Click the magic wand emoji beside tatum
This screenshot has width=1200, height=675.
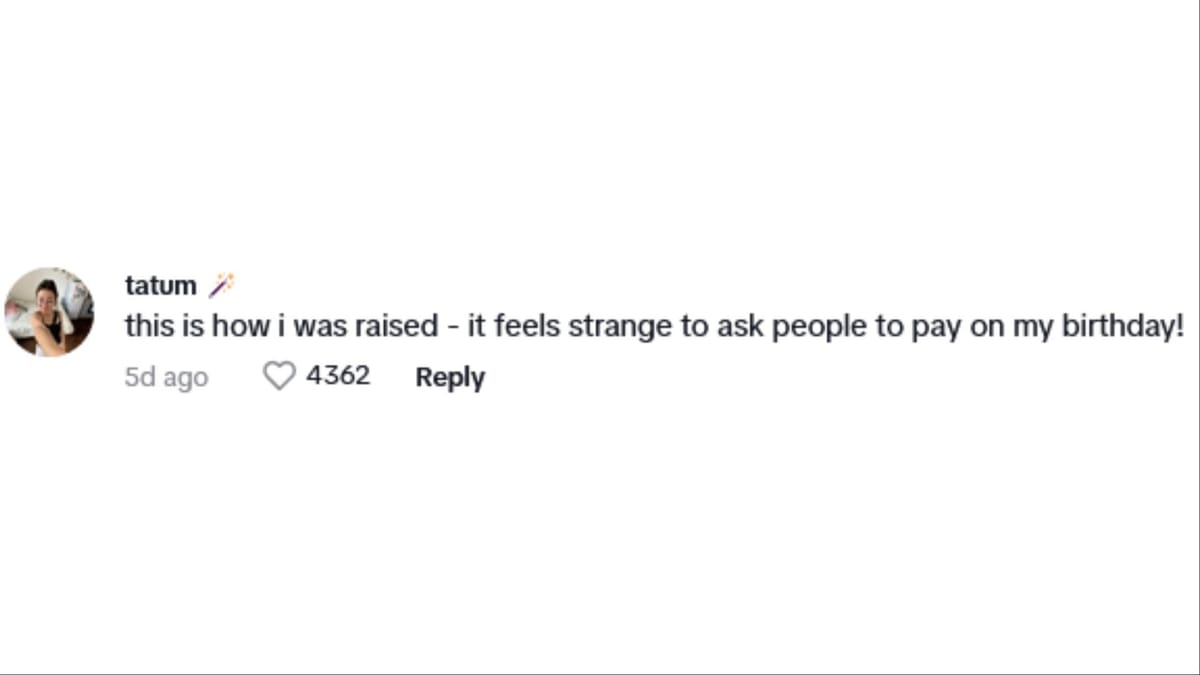221,285
